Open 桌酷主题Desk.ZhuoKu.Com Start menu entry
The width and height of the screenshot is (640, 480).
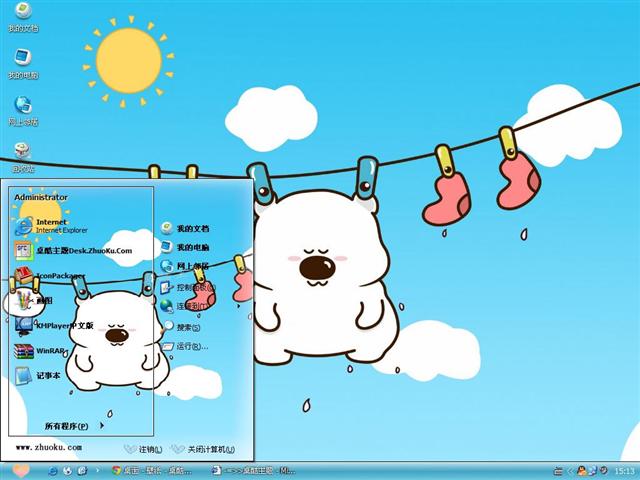[73, 251]
